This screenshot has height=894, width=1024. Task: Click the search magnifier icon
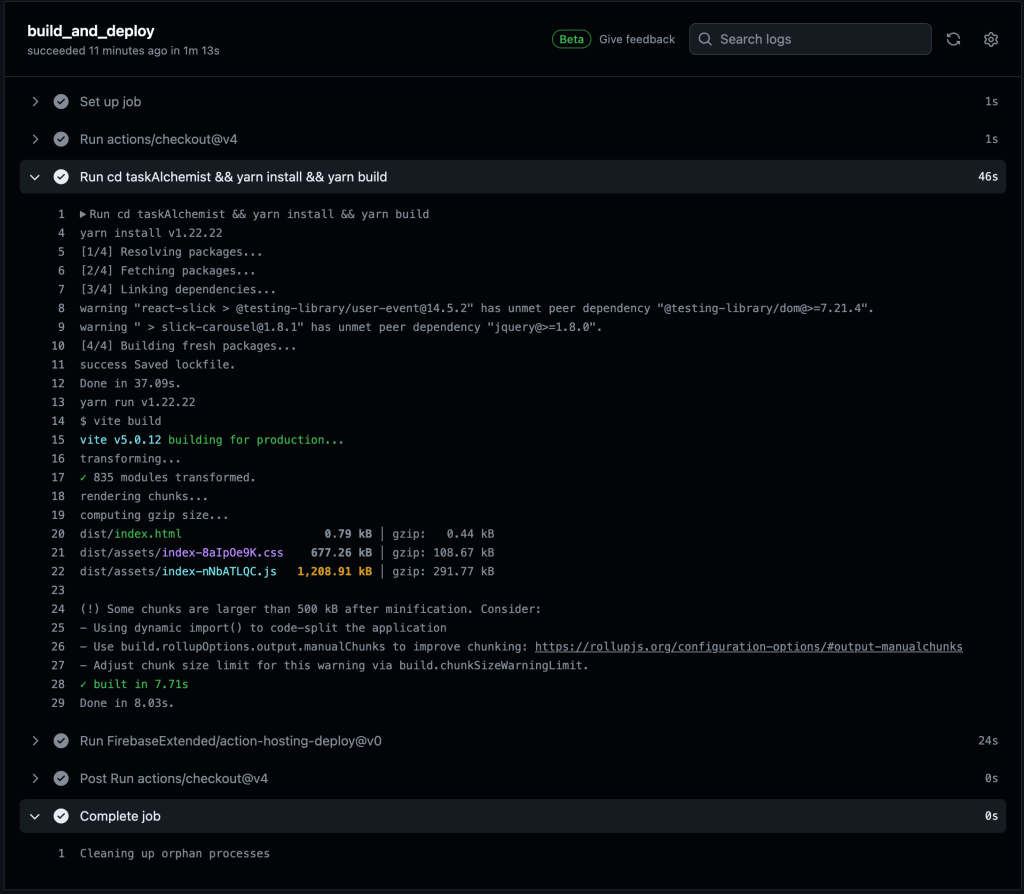point(705,39)
